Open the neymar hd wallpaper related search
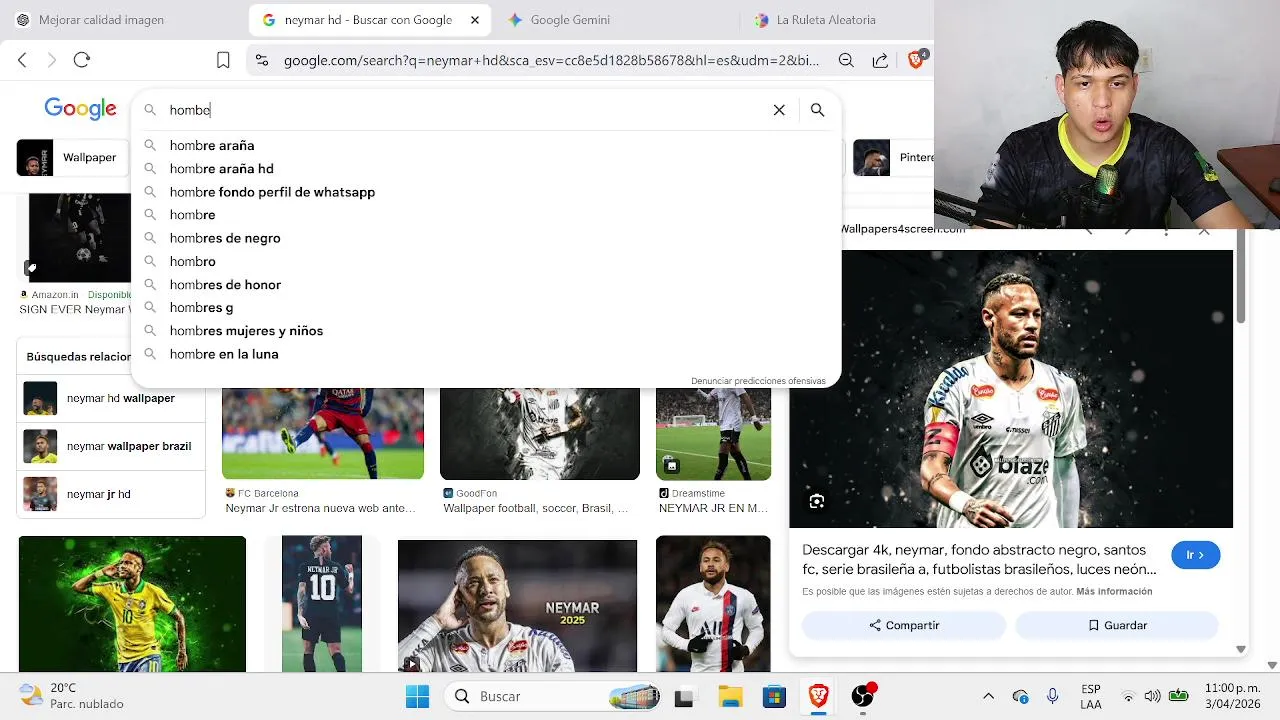The image size is (1280, 720). coord(111,398)
